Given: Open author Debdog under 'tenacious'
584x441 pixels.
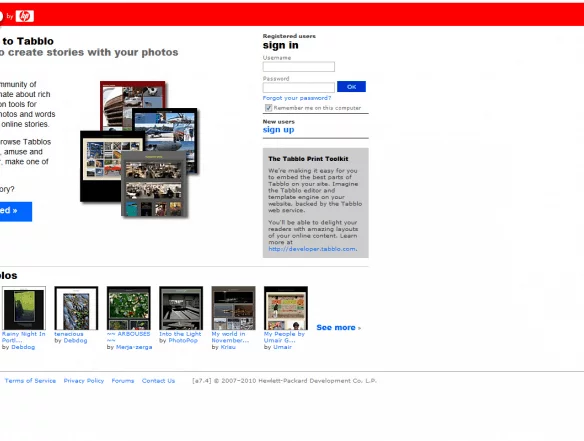Looking at the screenshot, I should (x=75, y=340).
